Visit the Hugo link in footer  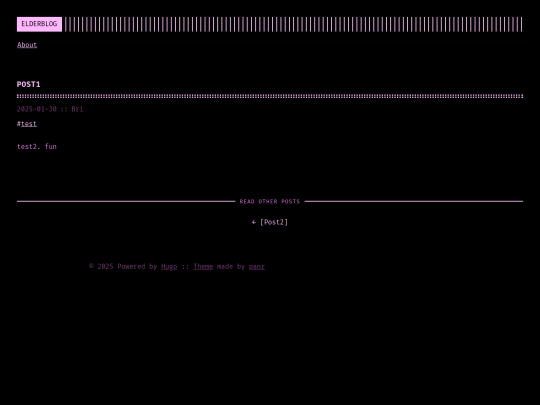[x=169, y=267]
